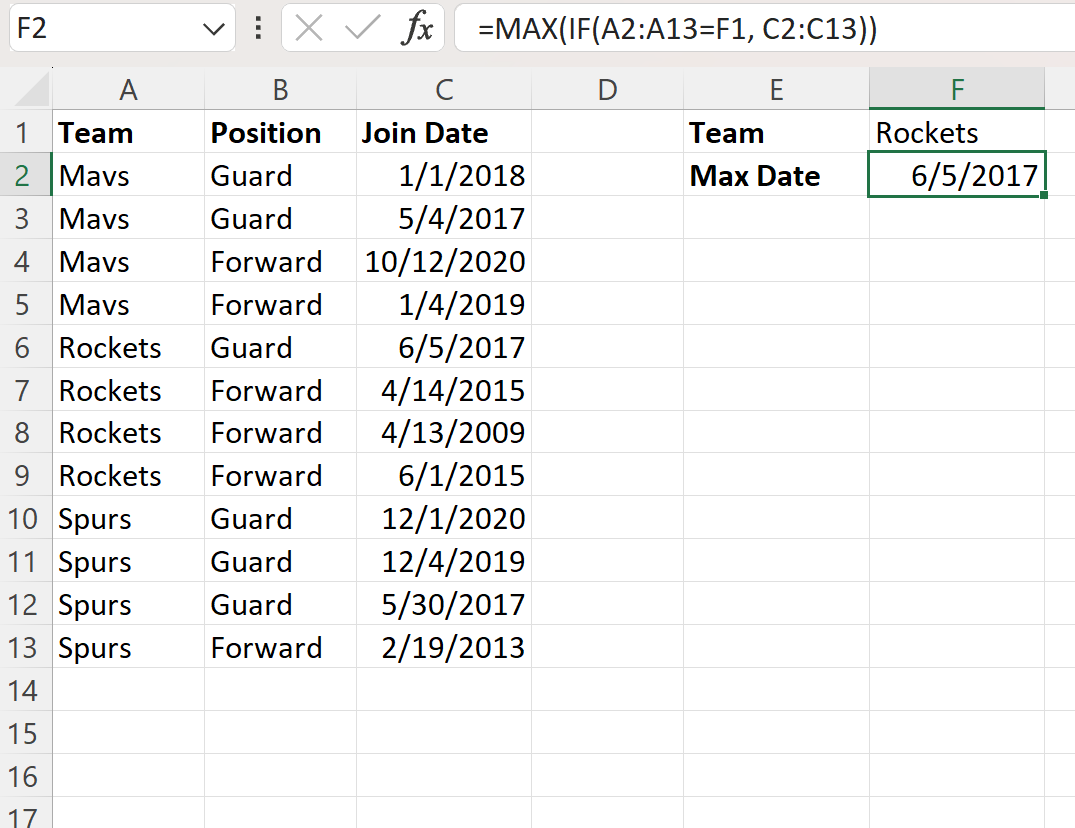Select column F header

pos(956,89)
